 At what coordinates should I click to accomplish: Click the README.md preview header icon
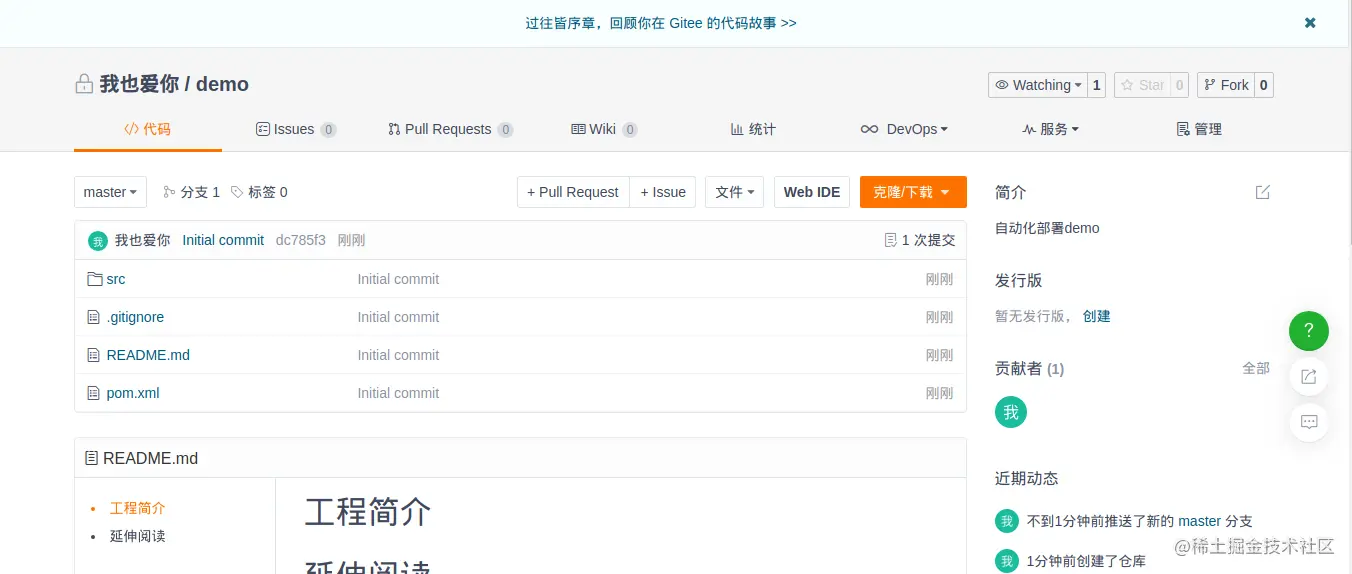click(x=92, y=458)
